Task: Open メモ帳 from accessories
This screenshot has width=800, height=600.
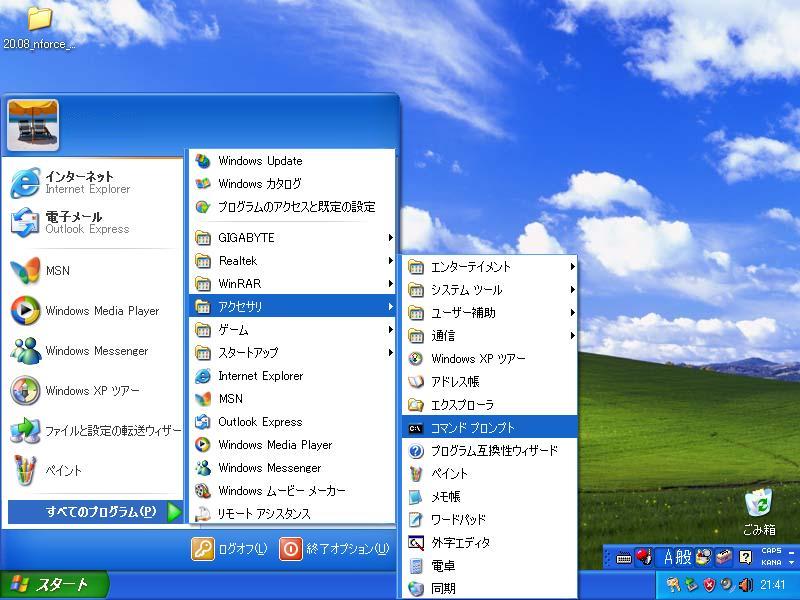Action: click(490, 496)
